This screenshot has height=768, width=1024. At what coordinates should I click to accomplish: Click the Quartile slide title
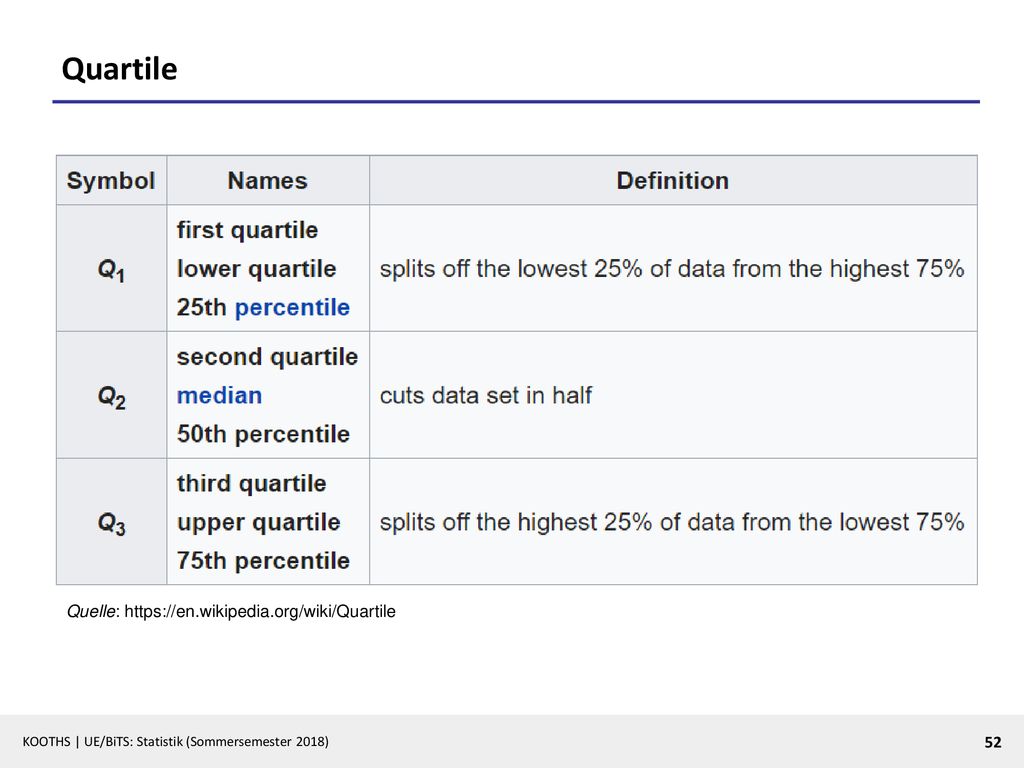[x=120, y=69]
